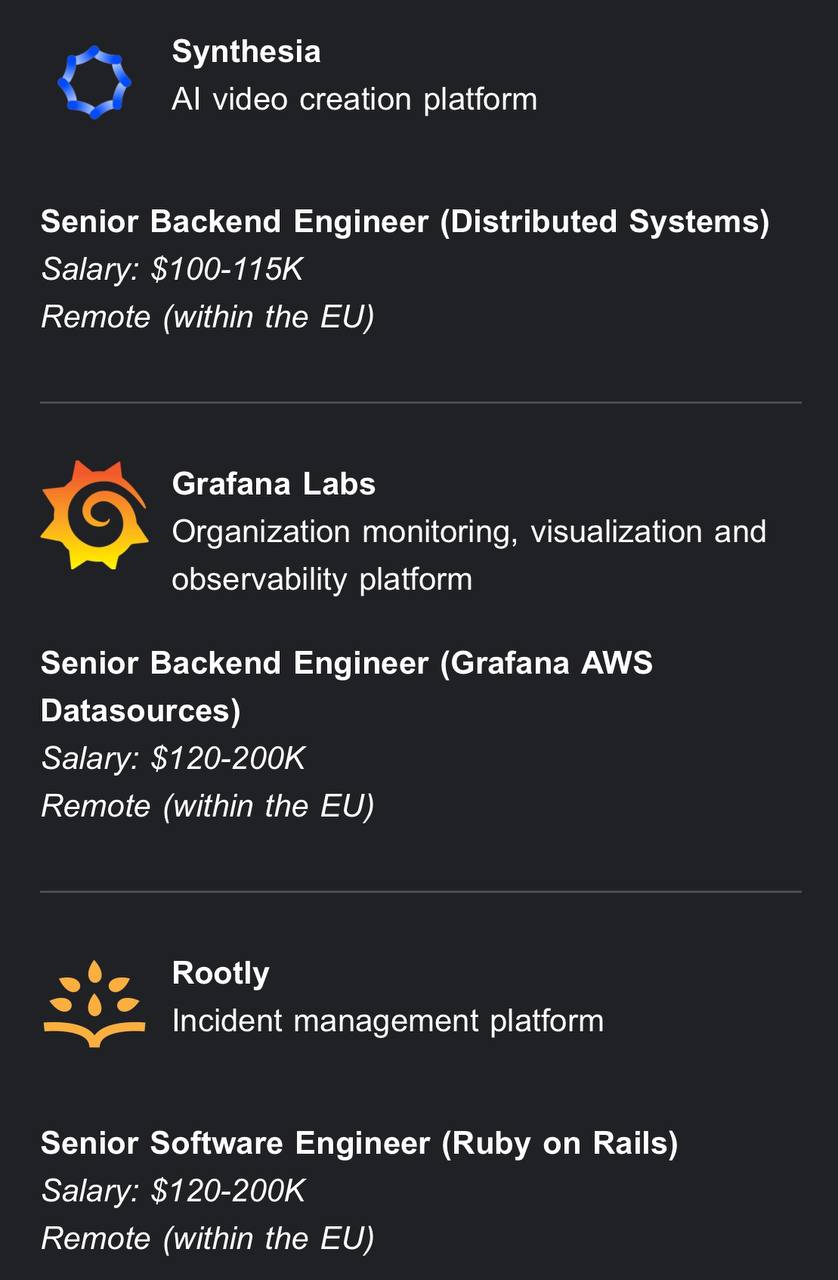Image resolution: width=838 pixels, height=1280 pixels.
Task: Click the Ruby on Rails job's remote location
Action: [207, 1239]
